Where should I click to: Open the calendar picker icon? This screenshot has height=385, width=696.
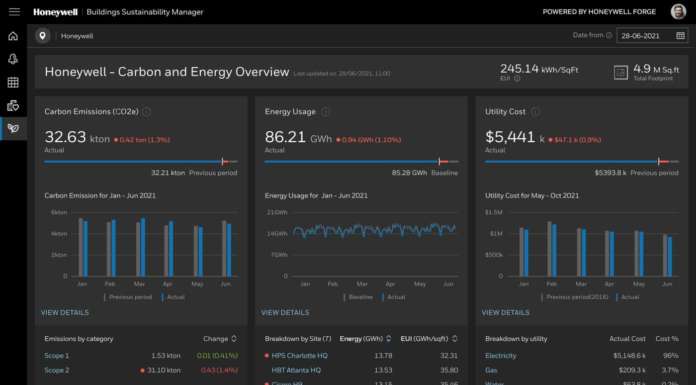click(x=680, y=36)
